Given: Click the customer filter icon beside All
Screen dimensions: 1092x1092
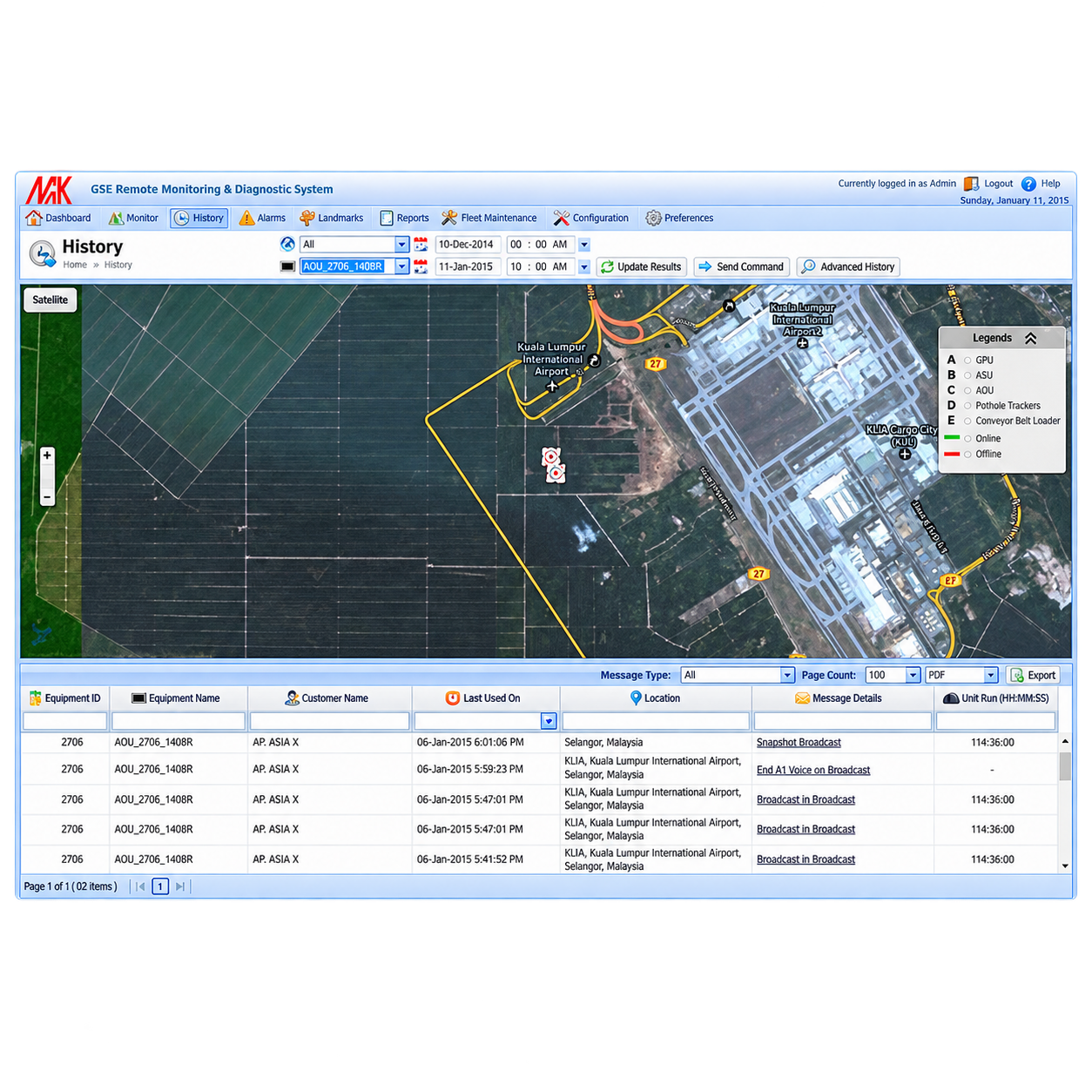Looking at the screenshot, I should point(287,244).
